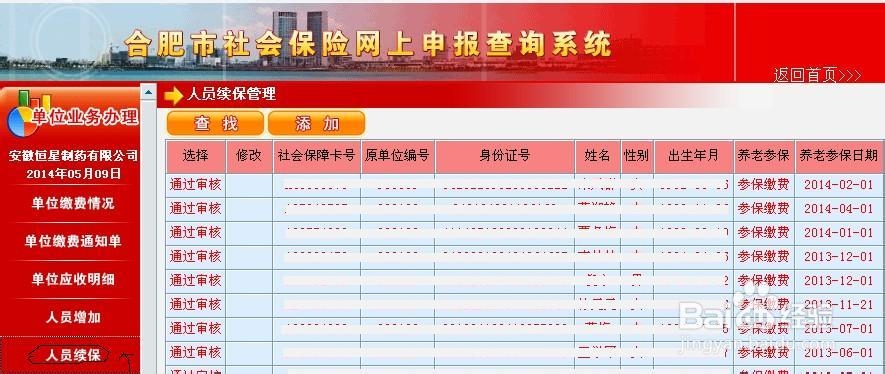
Task: Click 修改 column header
Action: (x=249, y=156)
